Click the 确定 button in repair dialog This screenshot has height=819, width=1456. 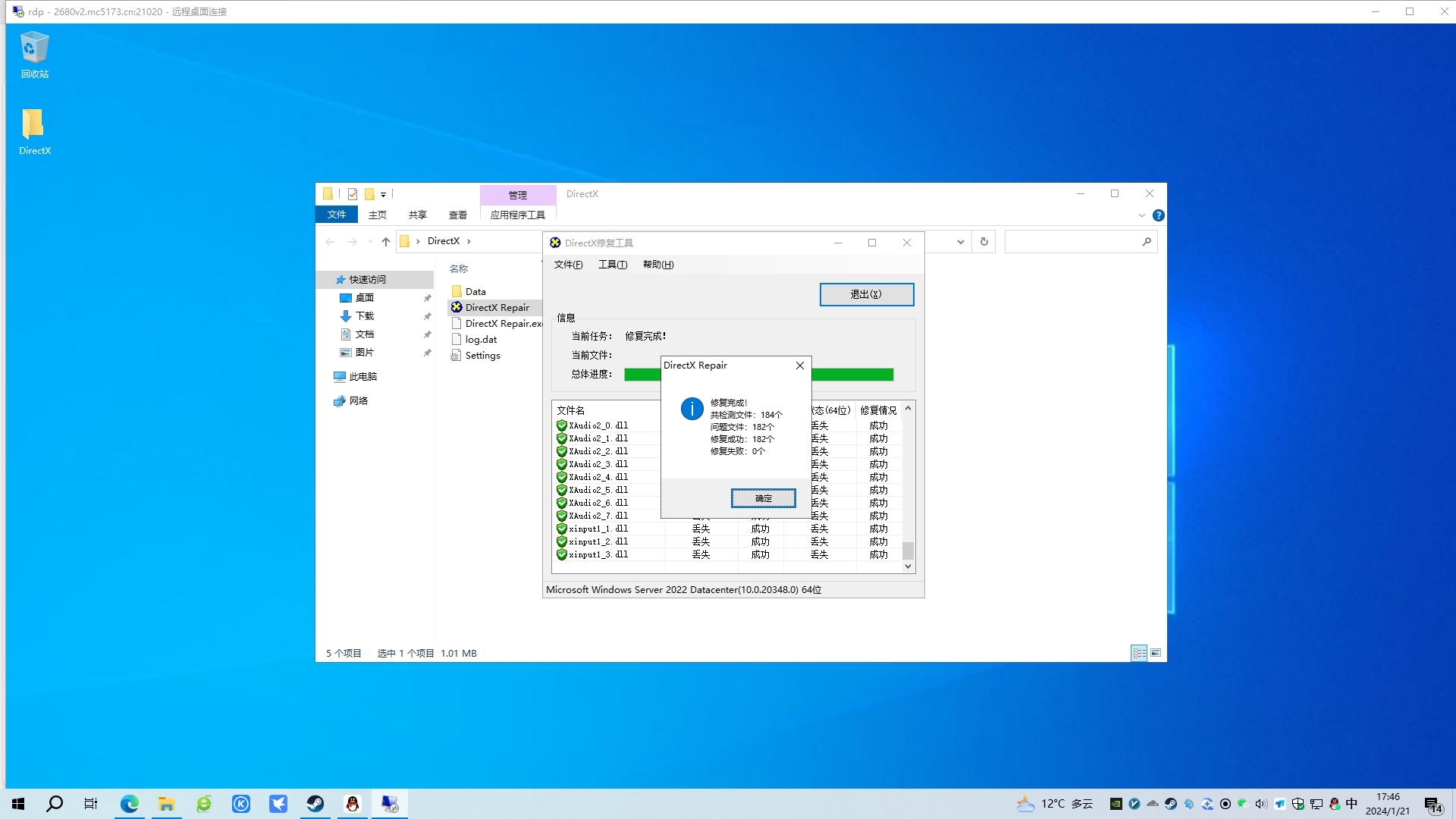pos(763,498)
